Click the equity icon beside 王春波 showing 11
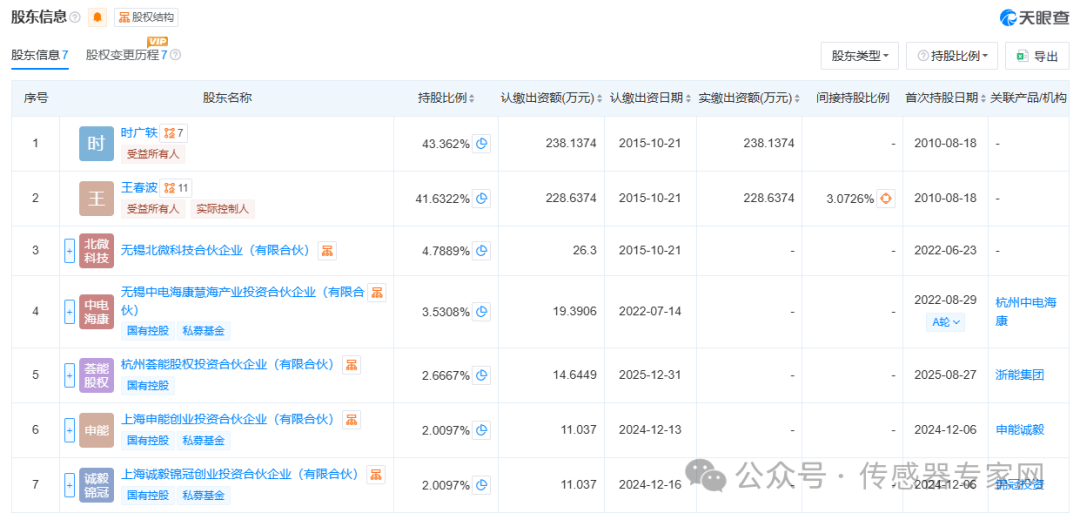The height and width of the screenshot is (520, 1080). [x=176, y=188]
